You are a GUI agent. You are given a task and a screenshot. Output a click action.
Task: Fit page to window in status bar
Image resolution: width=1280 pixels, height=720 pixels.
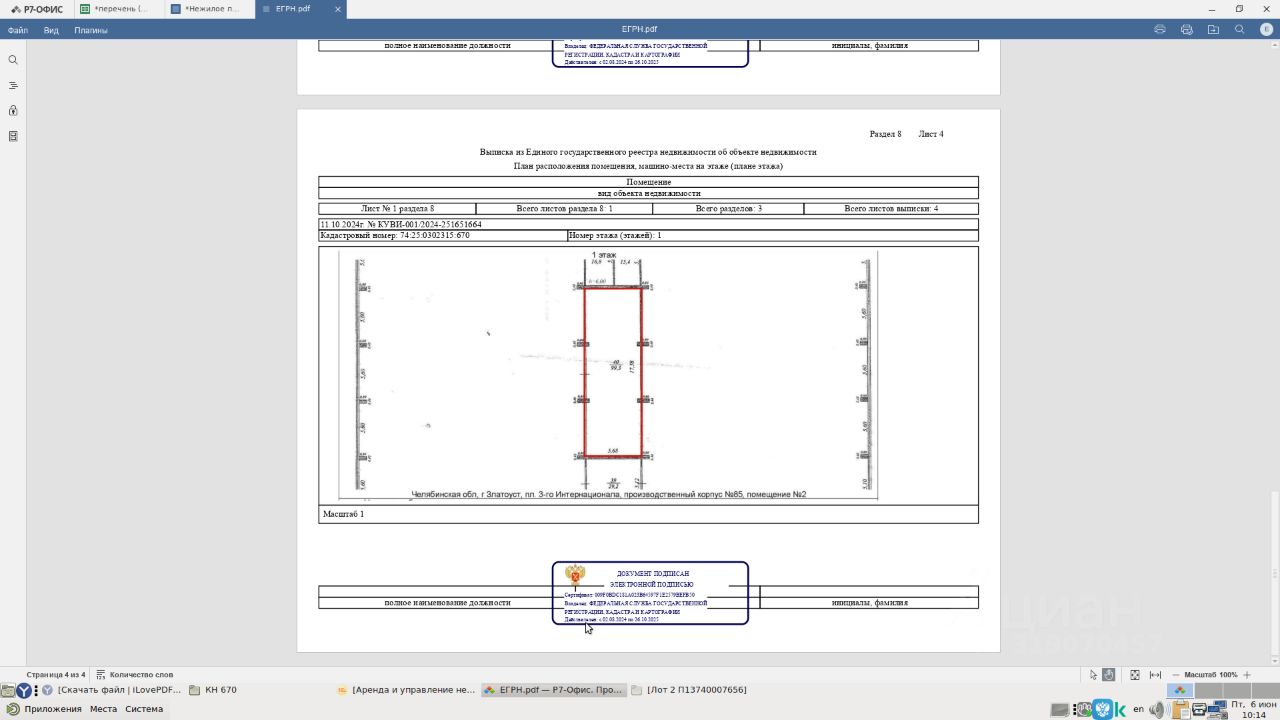click(x=1135, y=675)
